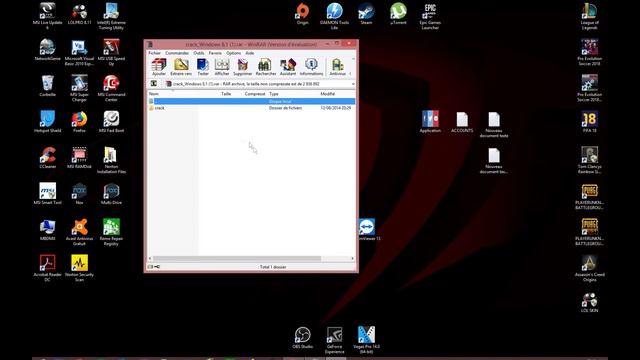Click the Microsoft Visual Basic 2010 icon

click(79, 52)
